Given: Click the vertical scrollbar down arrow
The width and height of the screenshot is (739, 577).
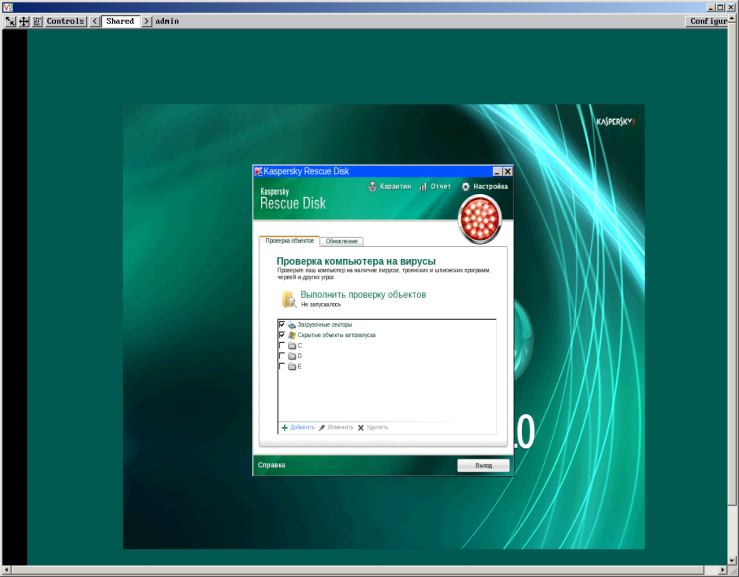Looking at the screenshot, I should [732, 561].
